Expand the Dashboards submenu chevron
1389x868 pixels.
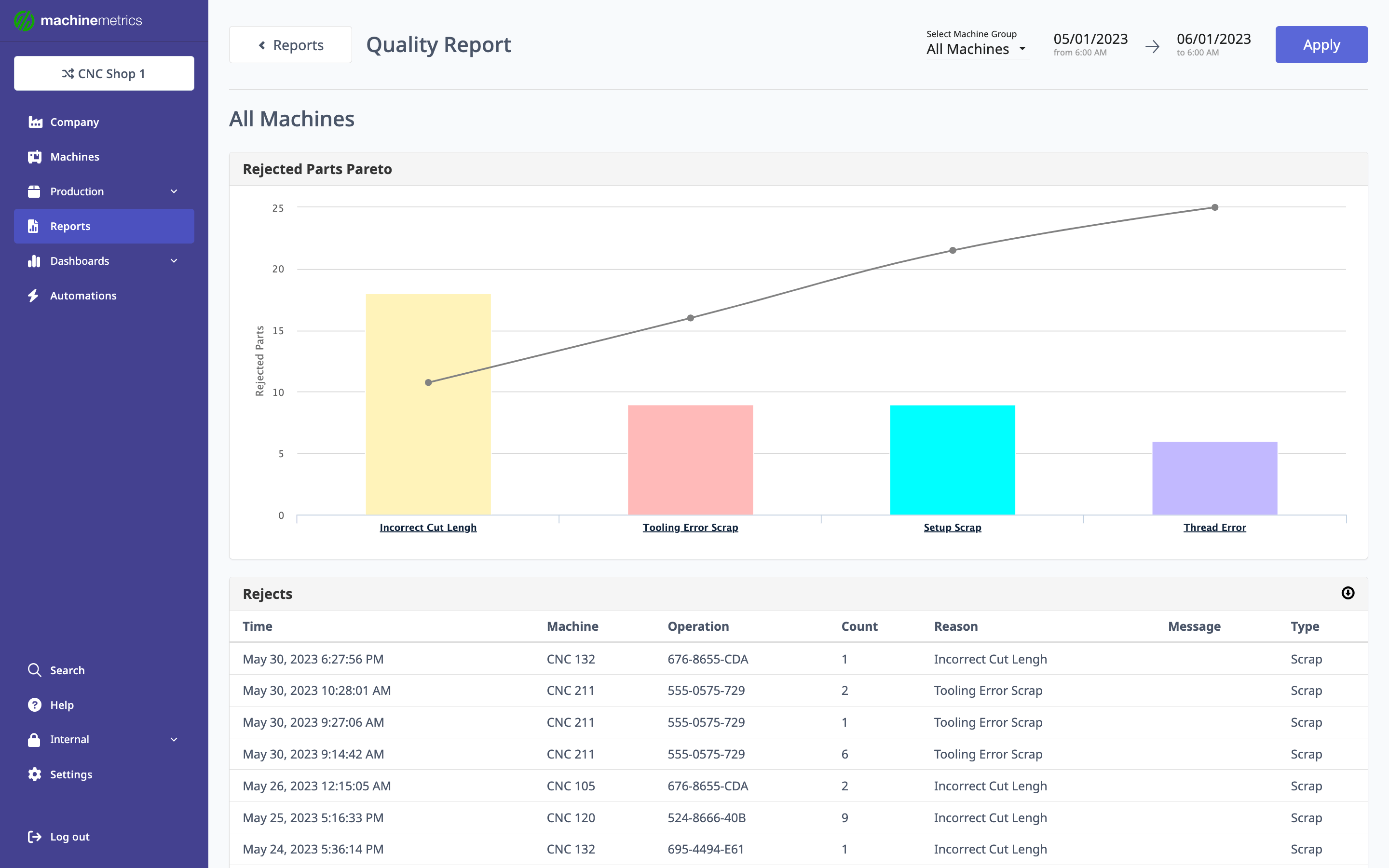tap(174, 261)
